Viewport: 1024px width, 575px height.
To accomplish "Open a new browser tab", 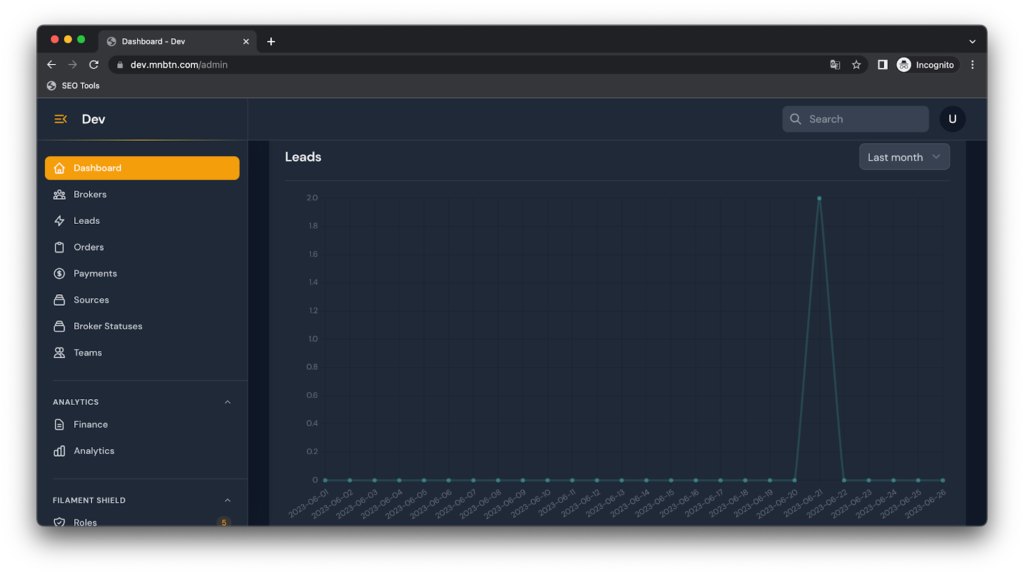I will point(271,41).
